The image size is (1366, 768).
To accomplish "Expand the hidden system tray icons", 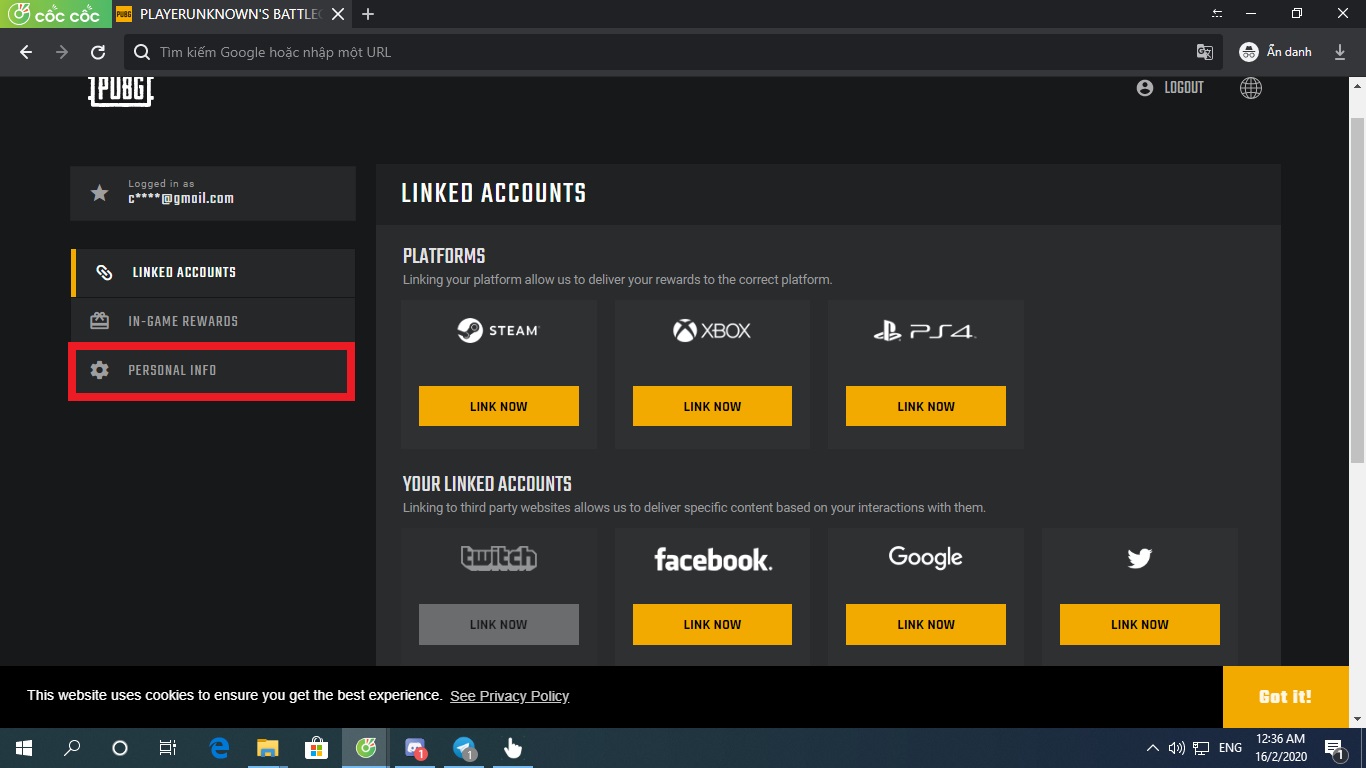I will (x=1153, y=748).
